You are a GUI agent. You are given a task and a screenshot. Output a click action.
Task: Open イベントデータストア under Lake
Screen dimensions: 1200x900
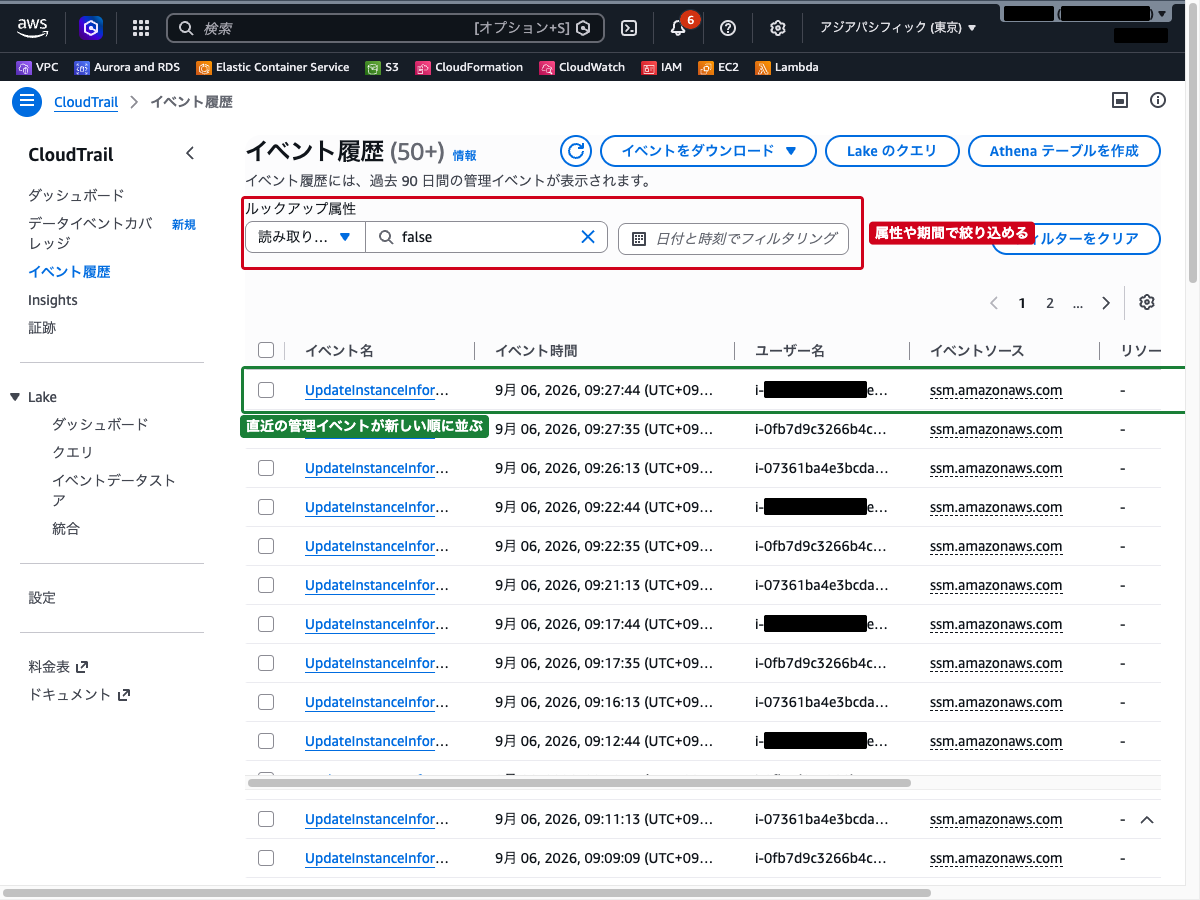113,490
